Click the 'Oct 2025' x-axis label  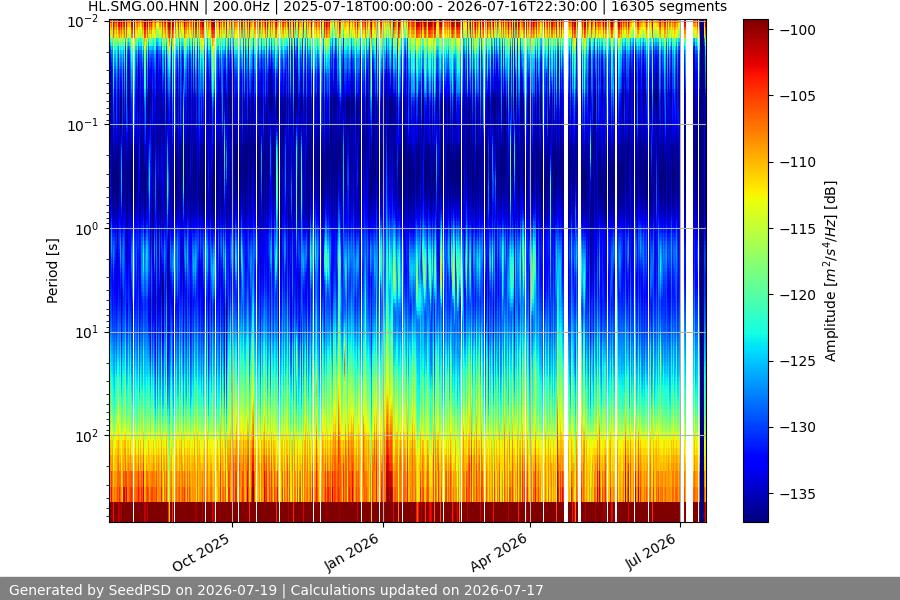(201, 552)
